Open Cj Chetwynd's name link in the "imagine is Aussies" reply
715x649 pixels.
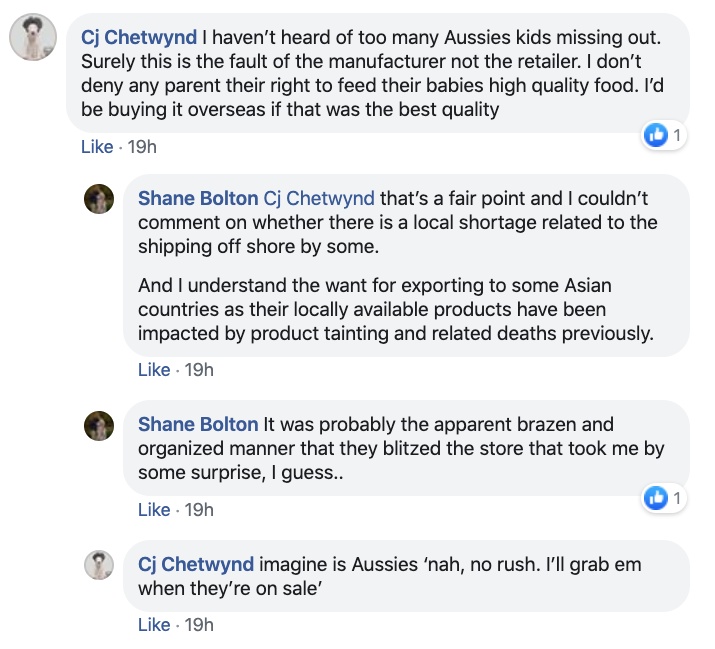coord(196,564)
